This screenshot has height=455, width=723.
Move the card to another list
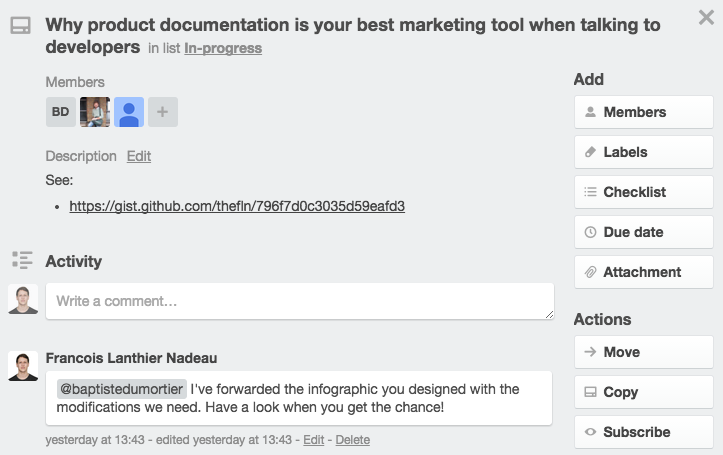(x=643, y=352)
